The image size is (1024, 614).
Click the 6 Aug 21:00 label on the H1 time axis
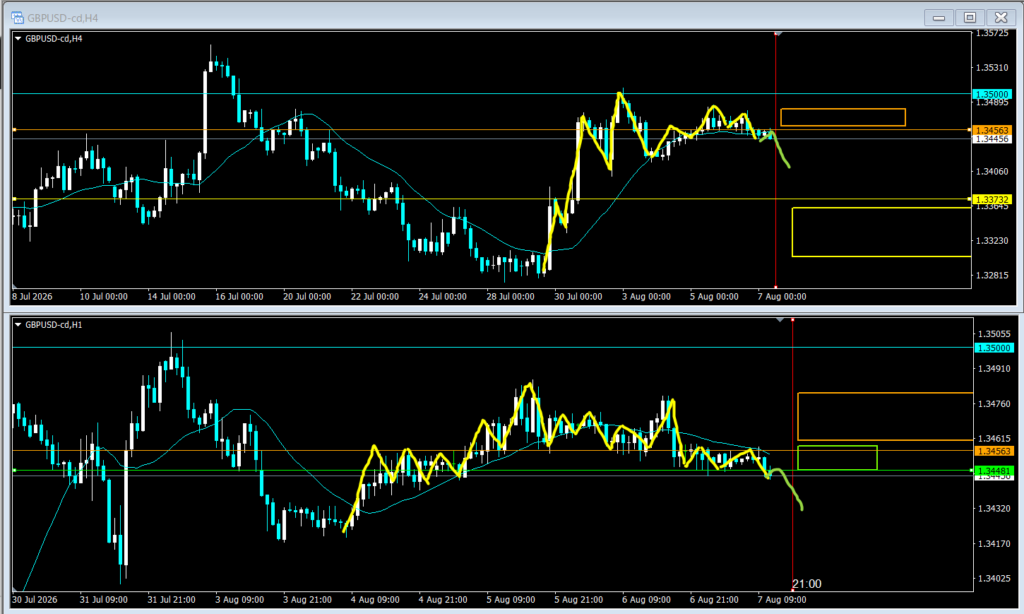tap(714, 600)
